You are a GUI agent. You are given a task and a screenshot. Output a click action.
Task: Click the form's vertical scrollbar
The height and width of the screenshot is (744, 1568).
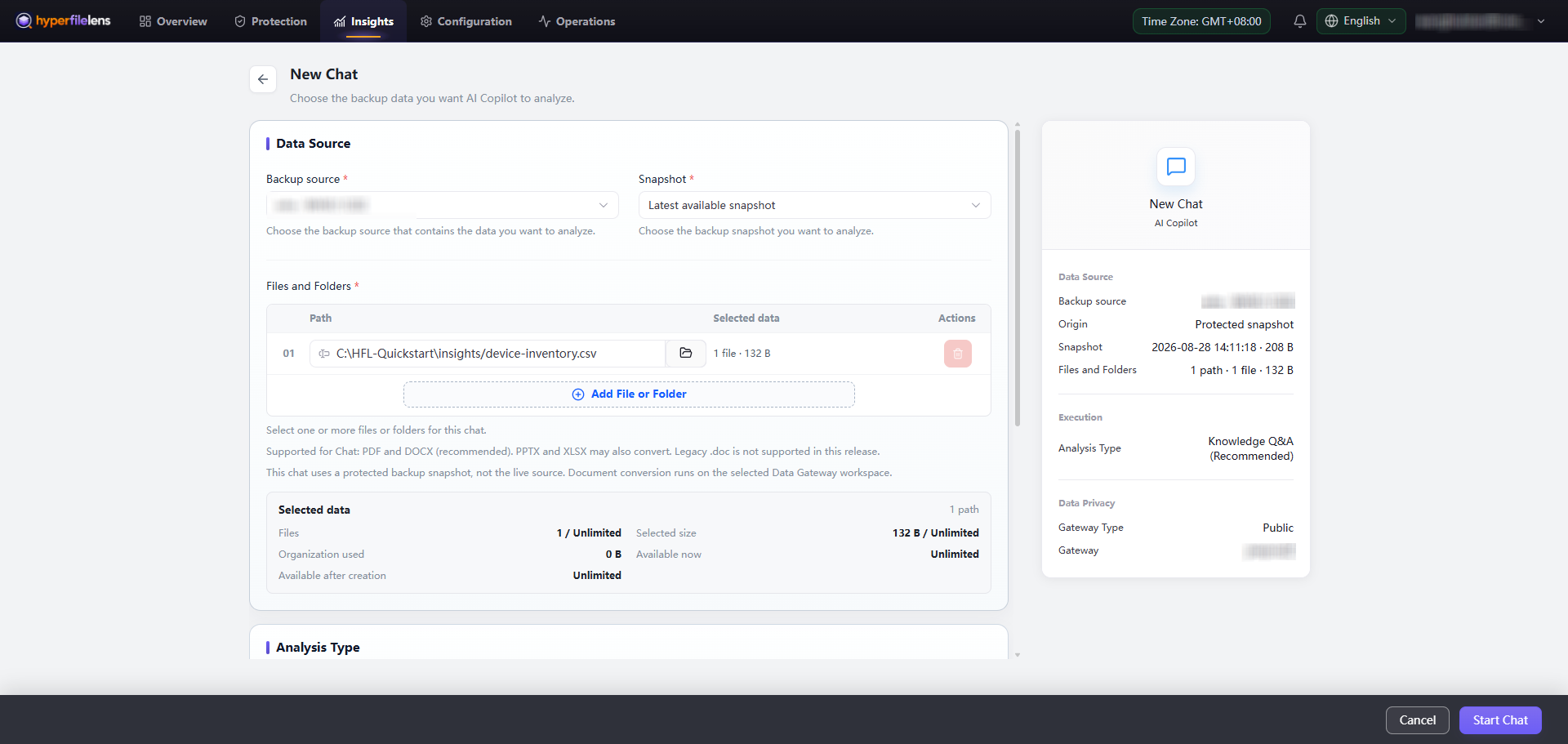point(1018,278)
